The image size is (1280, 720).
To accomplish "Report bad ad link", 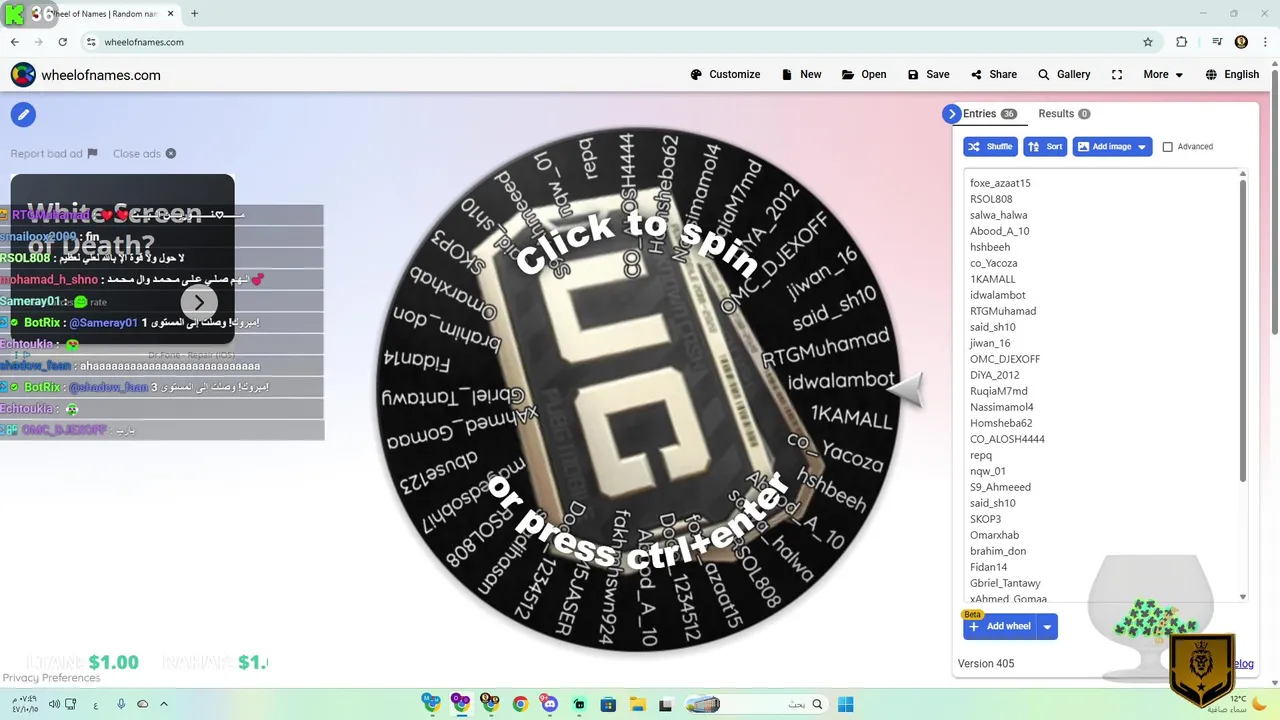I will coord(54,154).
